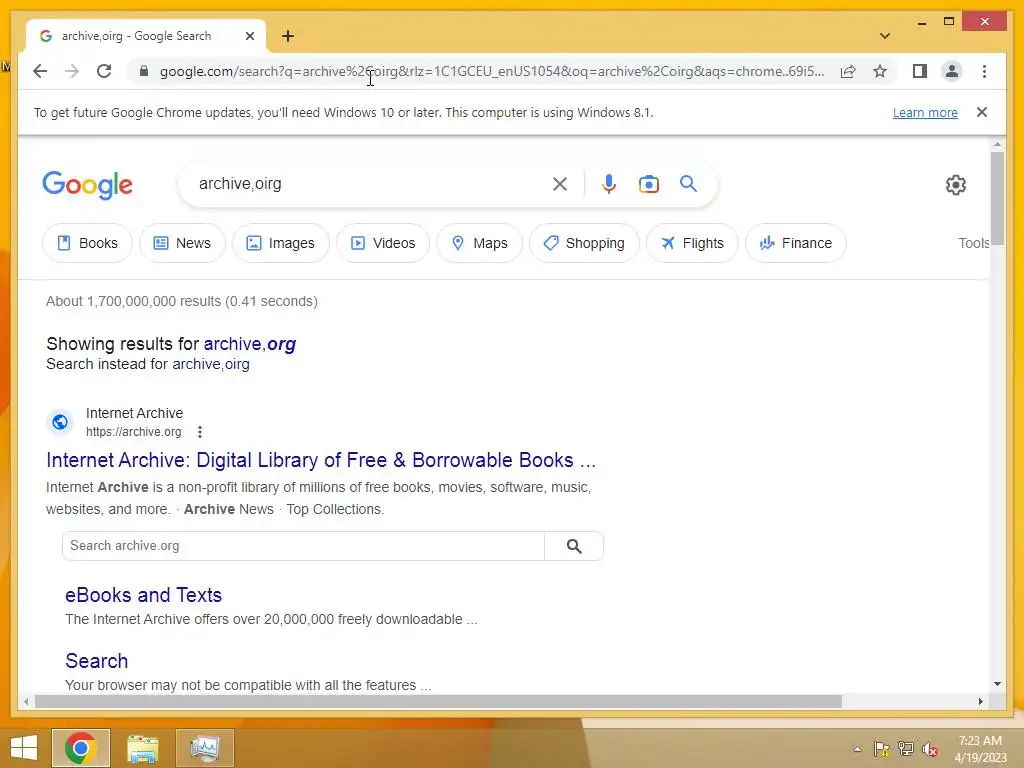Submit the archive.org site search magnifier
The height and width of the screenshot is (768, 1024).
[x=574, y=546]
